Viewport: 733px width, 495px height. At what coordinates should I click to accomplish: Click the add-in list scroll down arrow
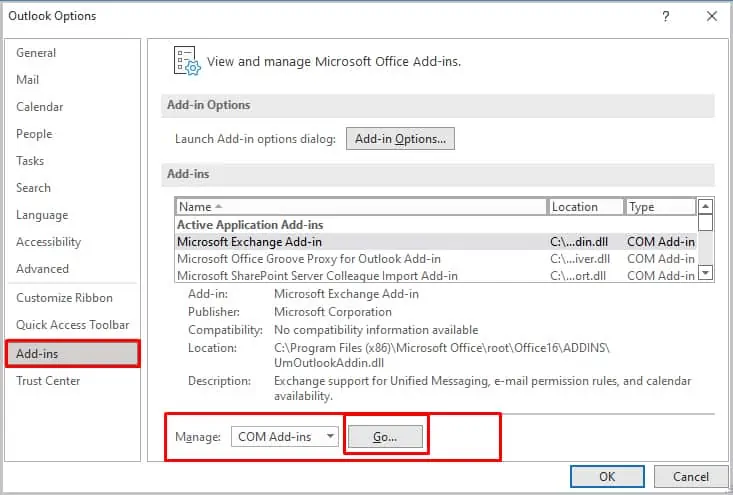point(705,272)
